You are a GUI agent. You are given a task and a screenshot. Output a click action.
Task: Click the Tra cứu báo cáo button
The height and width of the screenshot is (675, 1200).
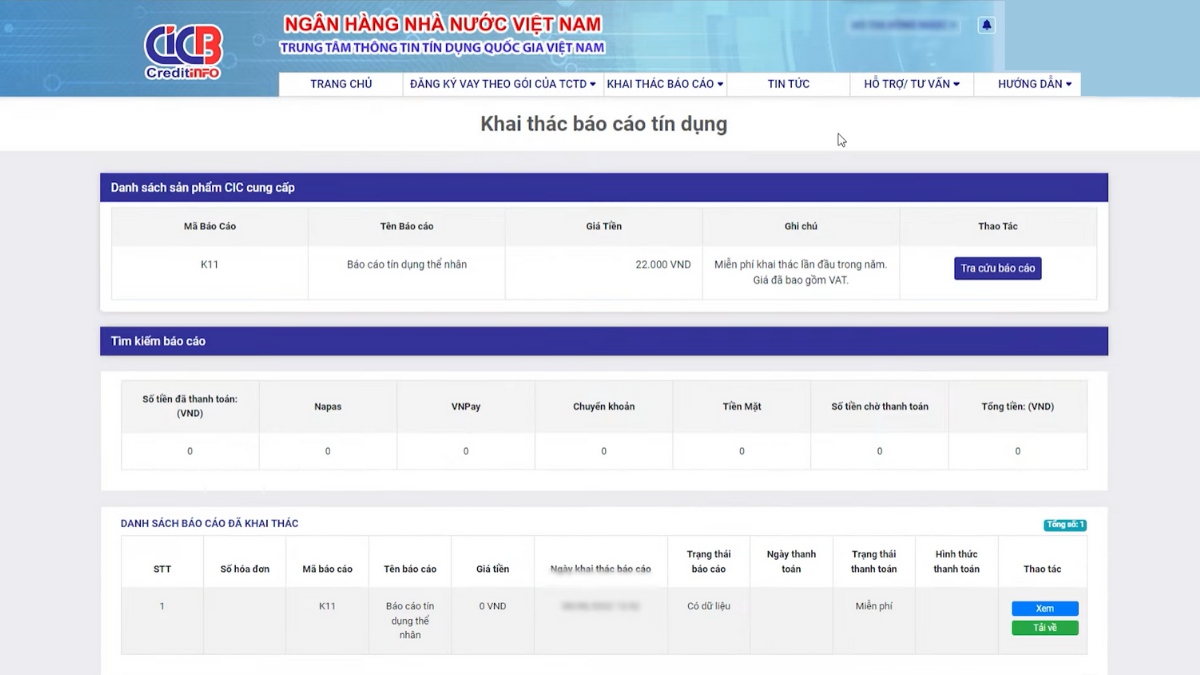[997, 268]
